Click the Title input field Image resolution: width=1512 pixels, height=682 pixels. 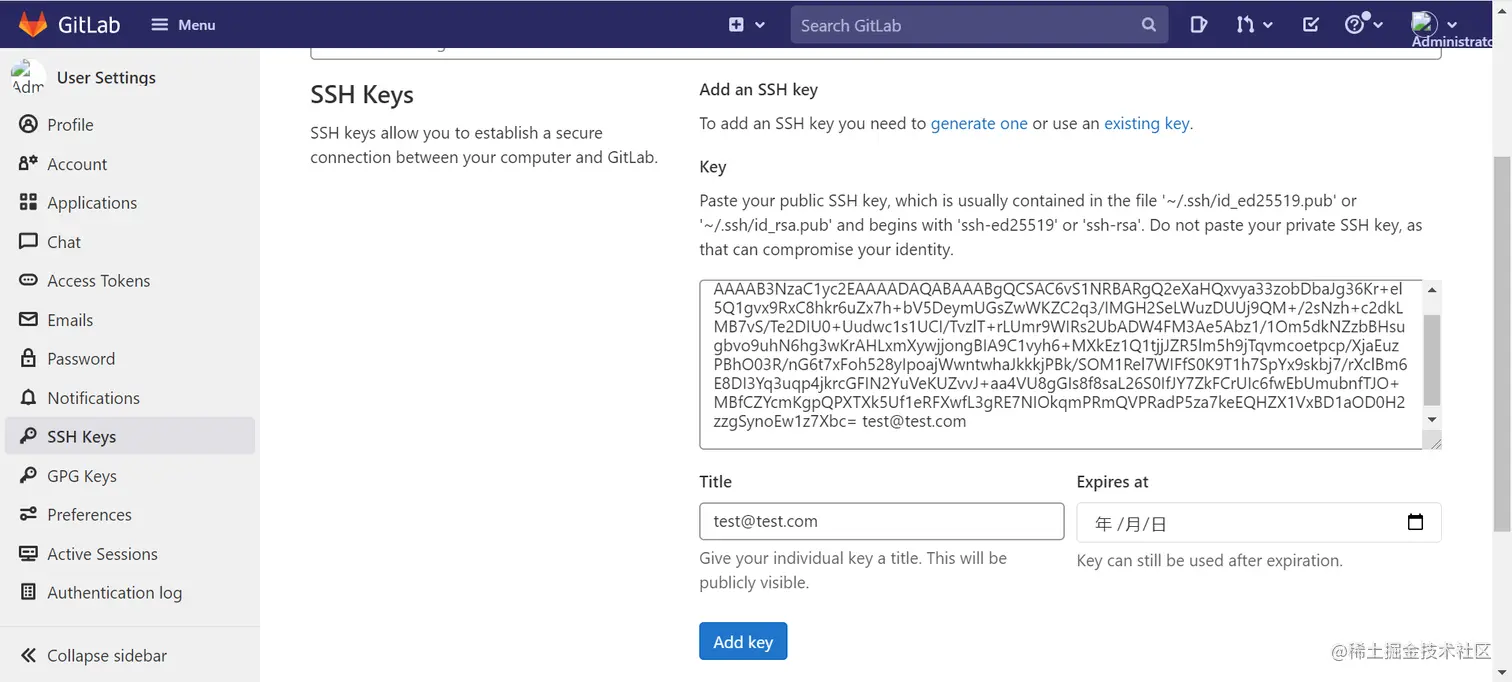881,521
